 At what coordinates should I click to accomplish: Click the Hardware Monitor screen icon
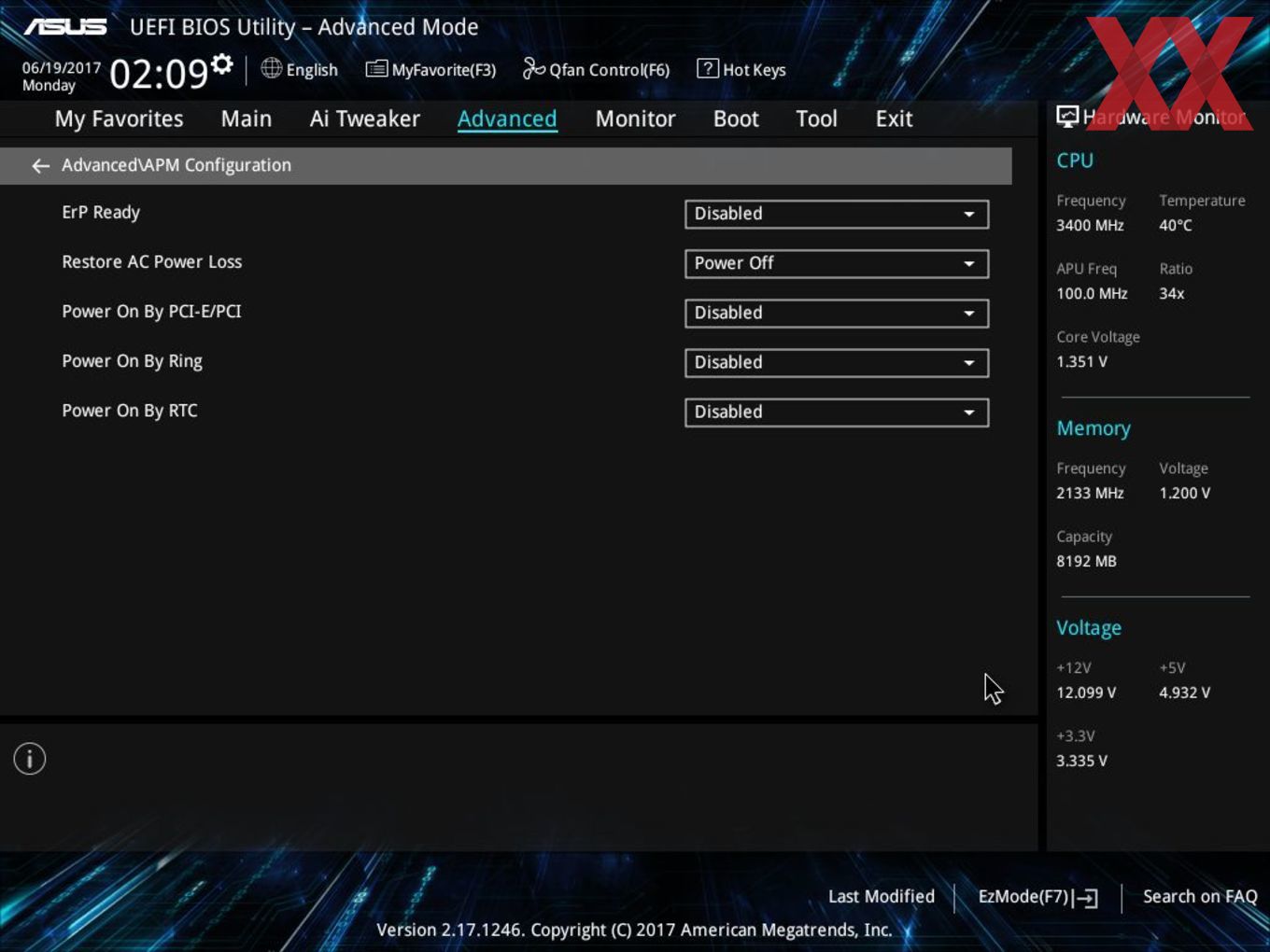[1067, 117]
